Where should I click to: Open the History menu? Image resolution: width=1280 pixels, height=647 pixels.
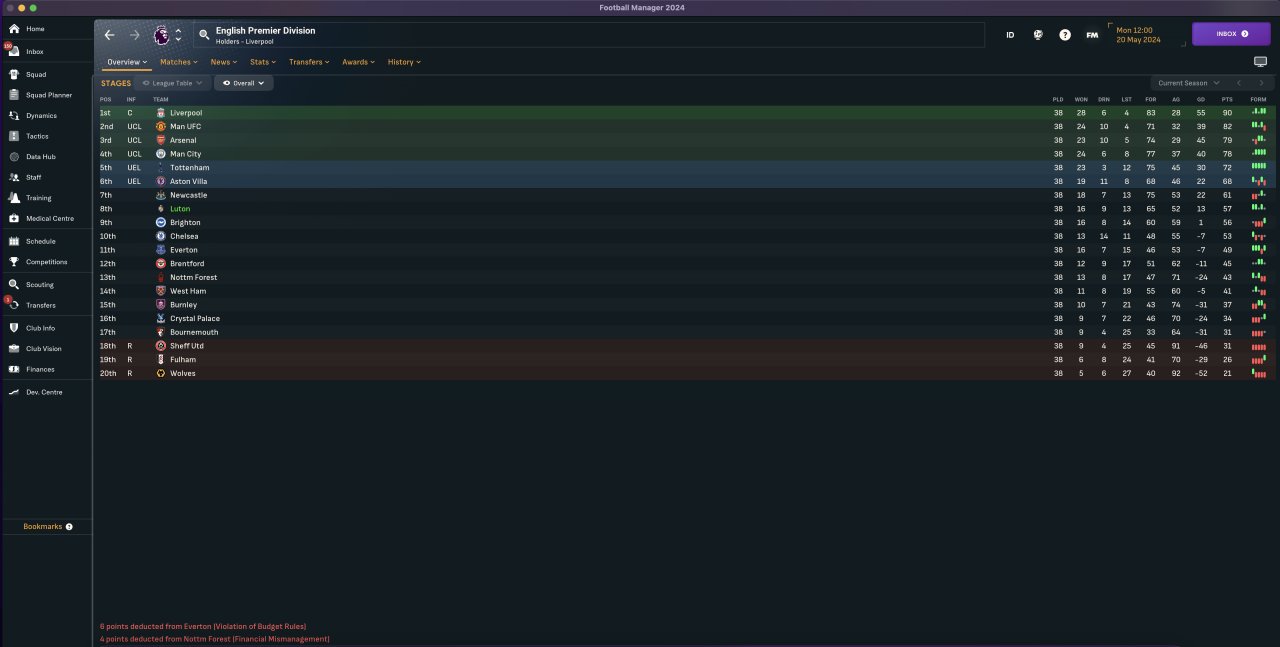click(x=404, y=62)
